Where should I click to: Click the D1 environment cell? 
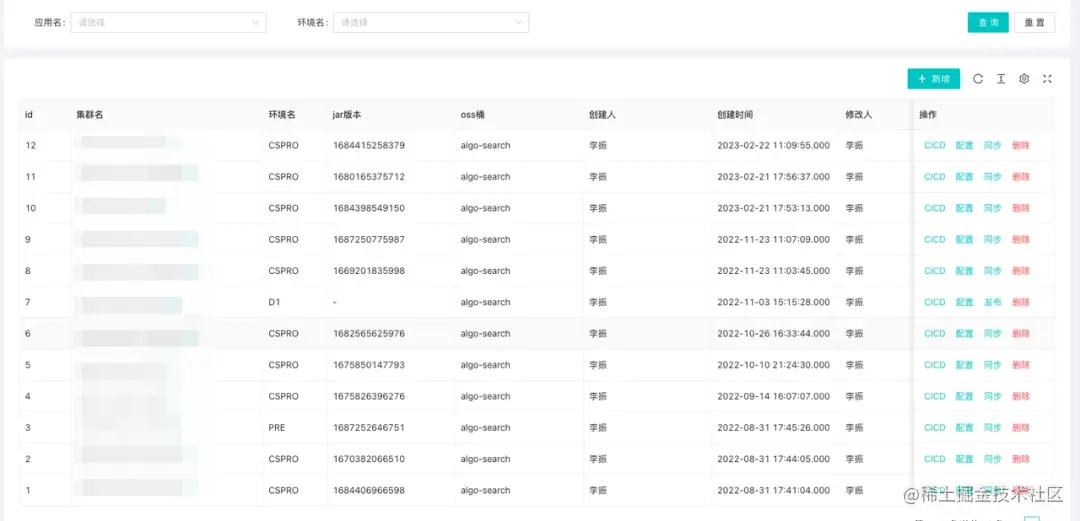click(274, 302)
